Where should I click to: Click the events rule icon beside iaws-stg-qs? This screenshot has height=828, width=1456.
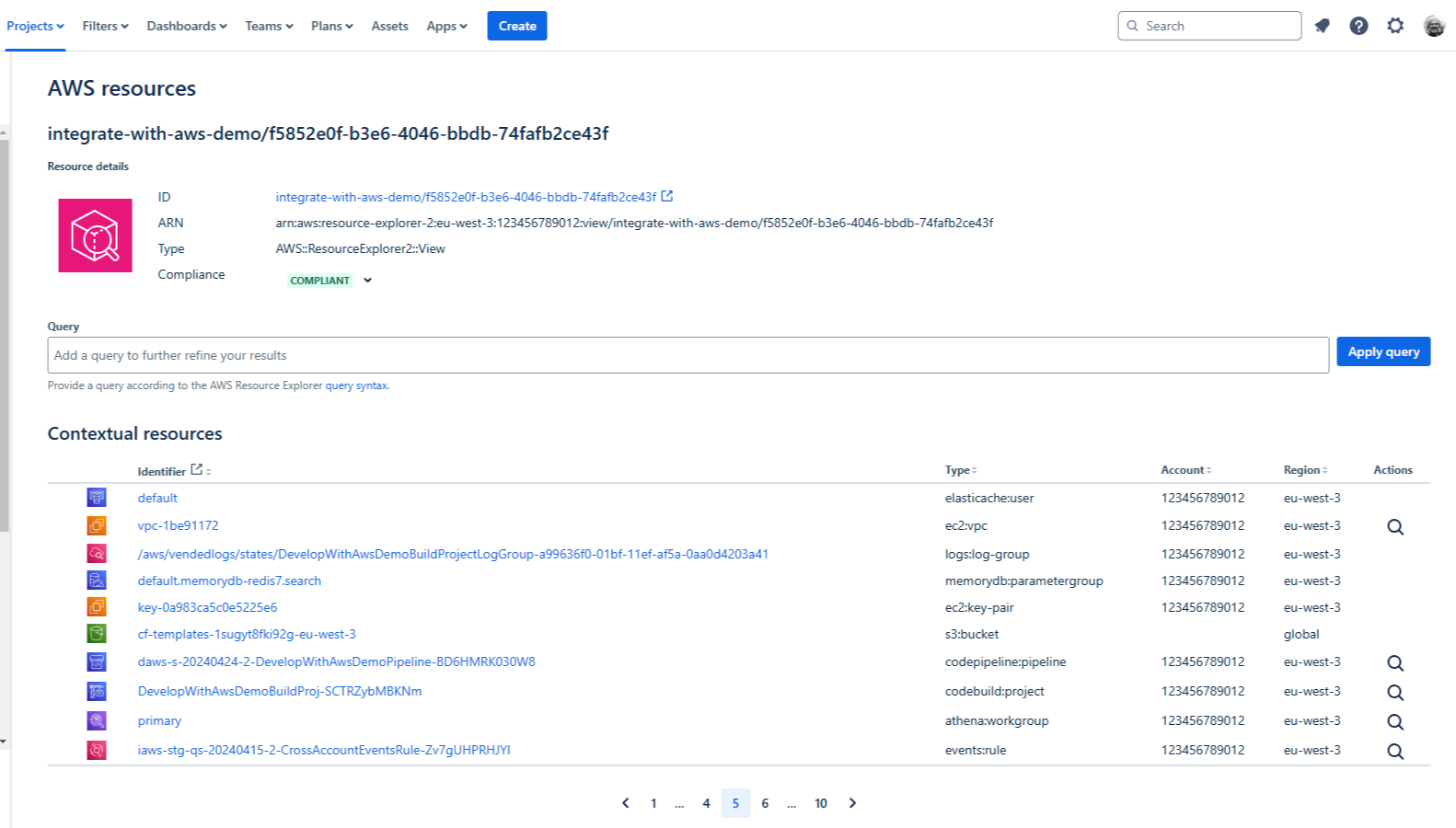pyautogui.click(x=97, y=750)
